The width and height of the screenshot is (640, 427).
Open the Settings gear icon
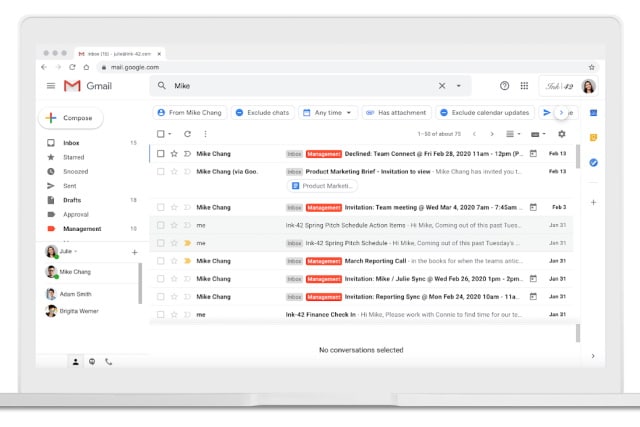[x=561, y=133]
